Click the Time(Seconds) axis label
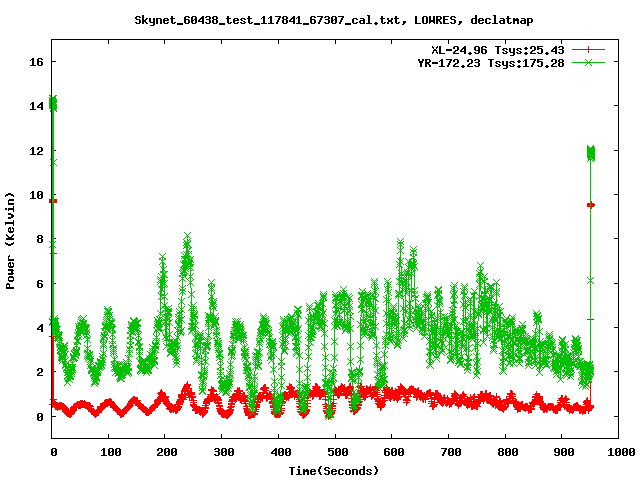640x480 pixels. [x=334, y=471]
